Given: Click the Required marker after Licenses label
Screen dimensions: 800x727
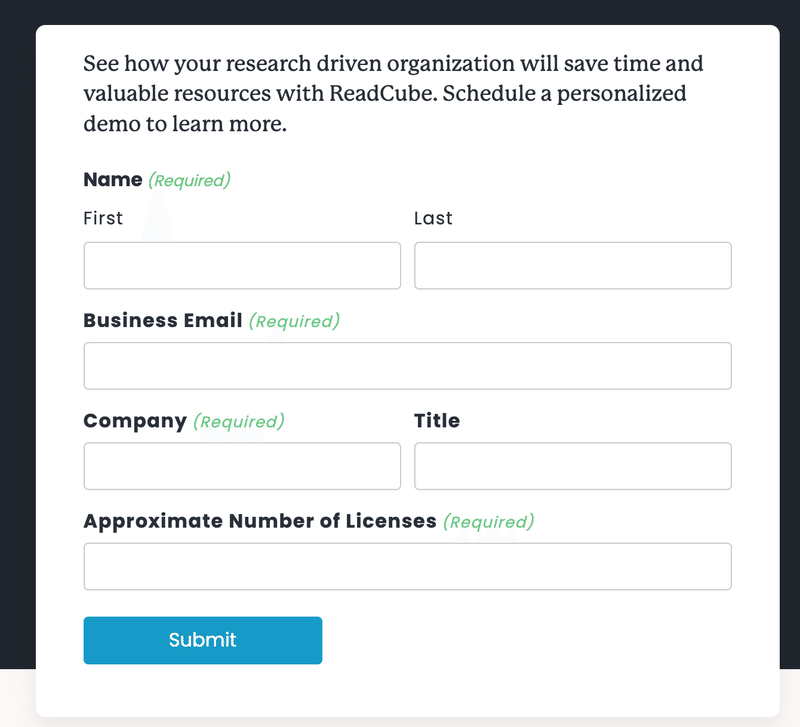Looking at the screenshot, I should click(x=488, y=522).
